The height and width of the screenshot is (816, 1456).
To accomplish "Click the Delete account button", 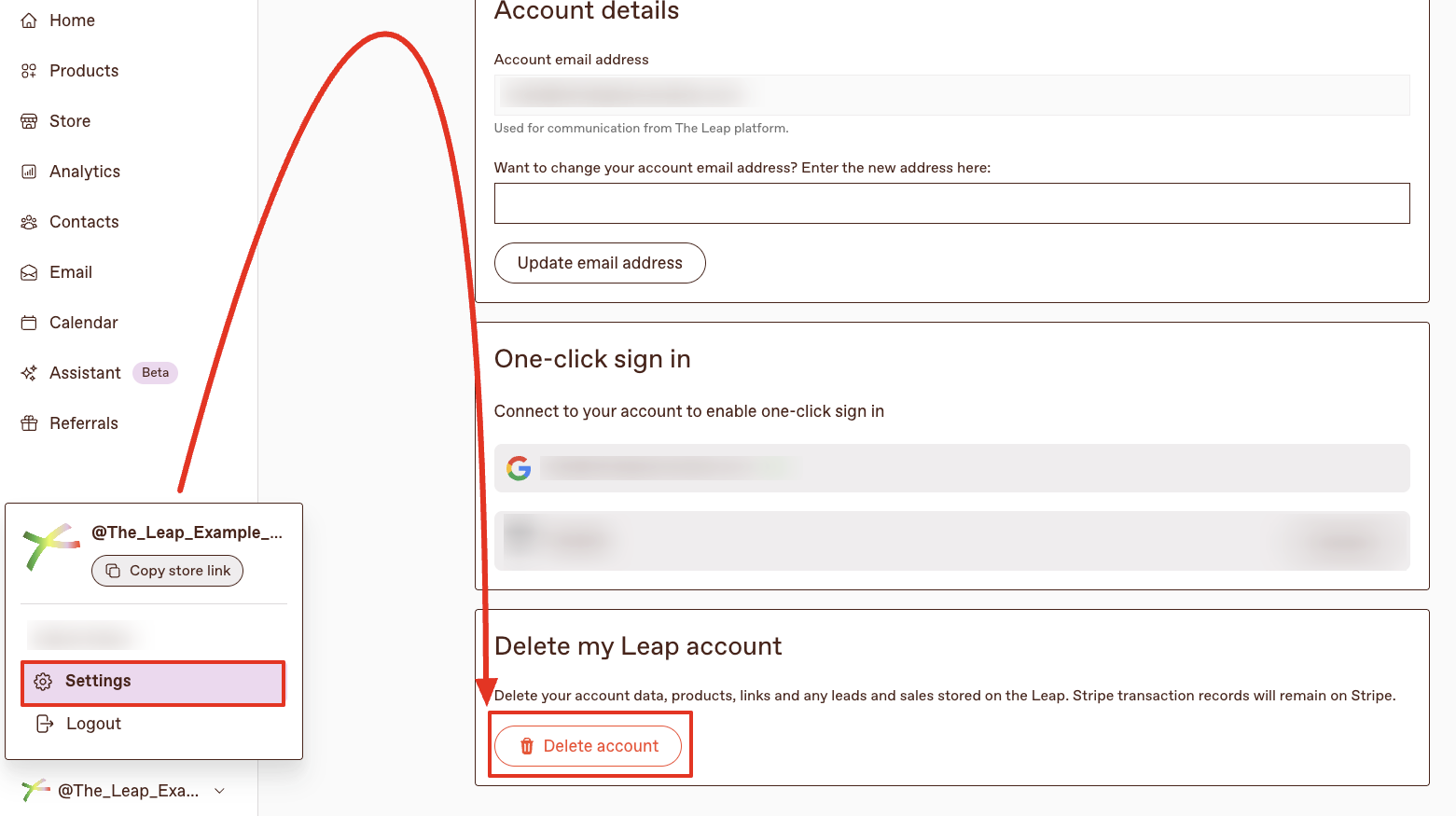I will [x=589, y=745].
